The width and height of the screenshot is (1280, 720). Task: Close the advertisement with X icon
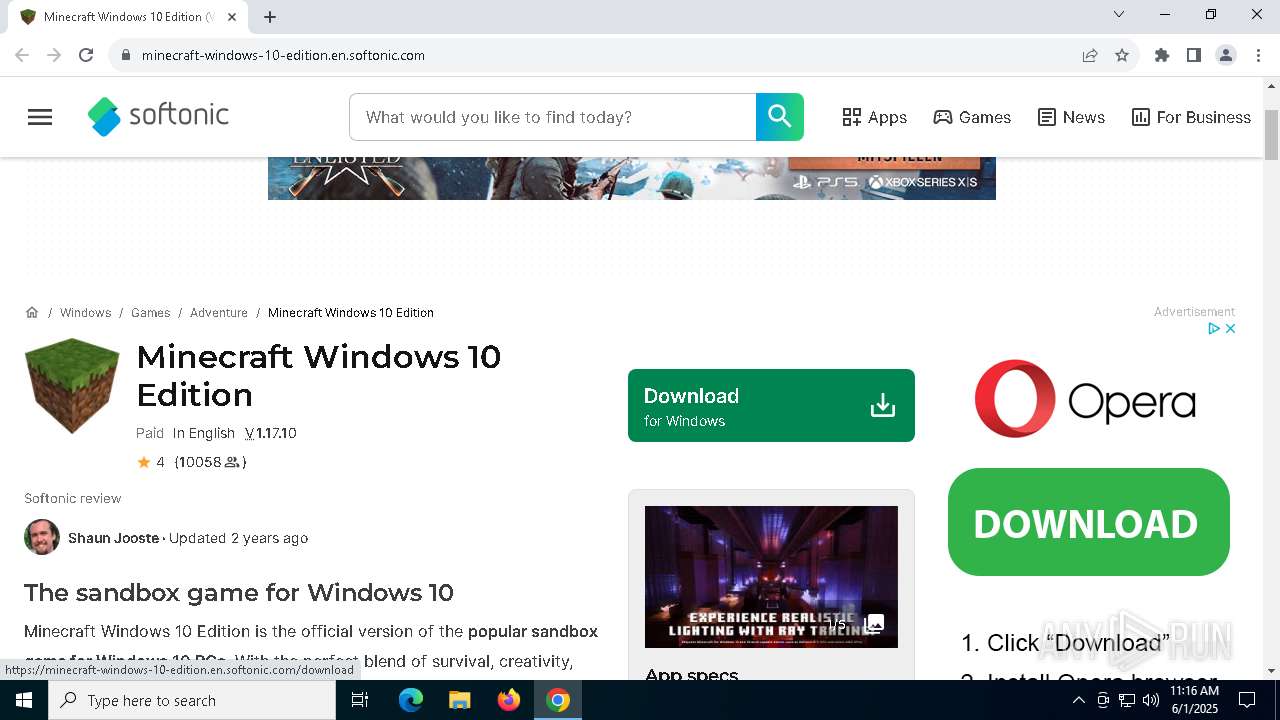tap(1230, 328)
